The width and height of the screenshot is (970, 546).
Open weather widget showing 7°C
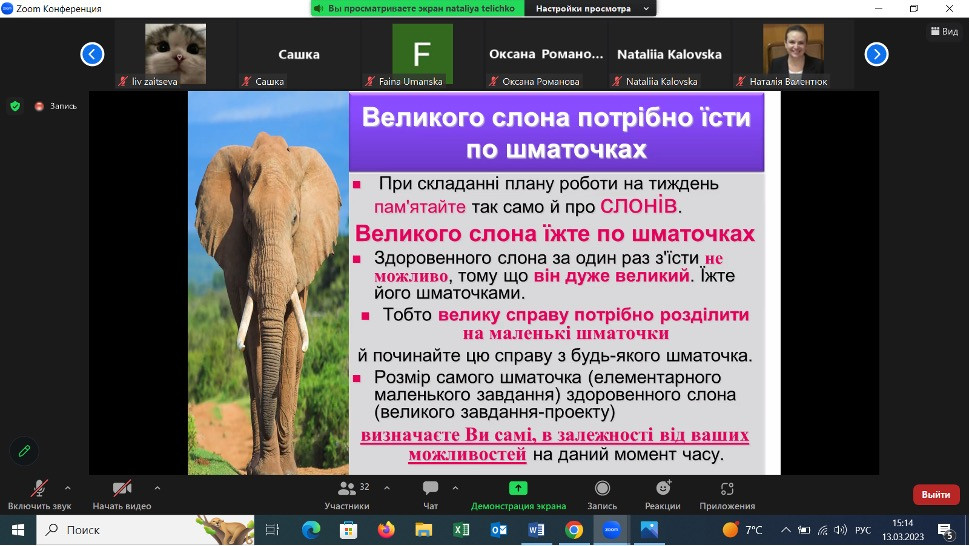coord(743,530)
